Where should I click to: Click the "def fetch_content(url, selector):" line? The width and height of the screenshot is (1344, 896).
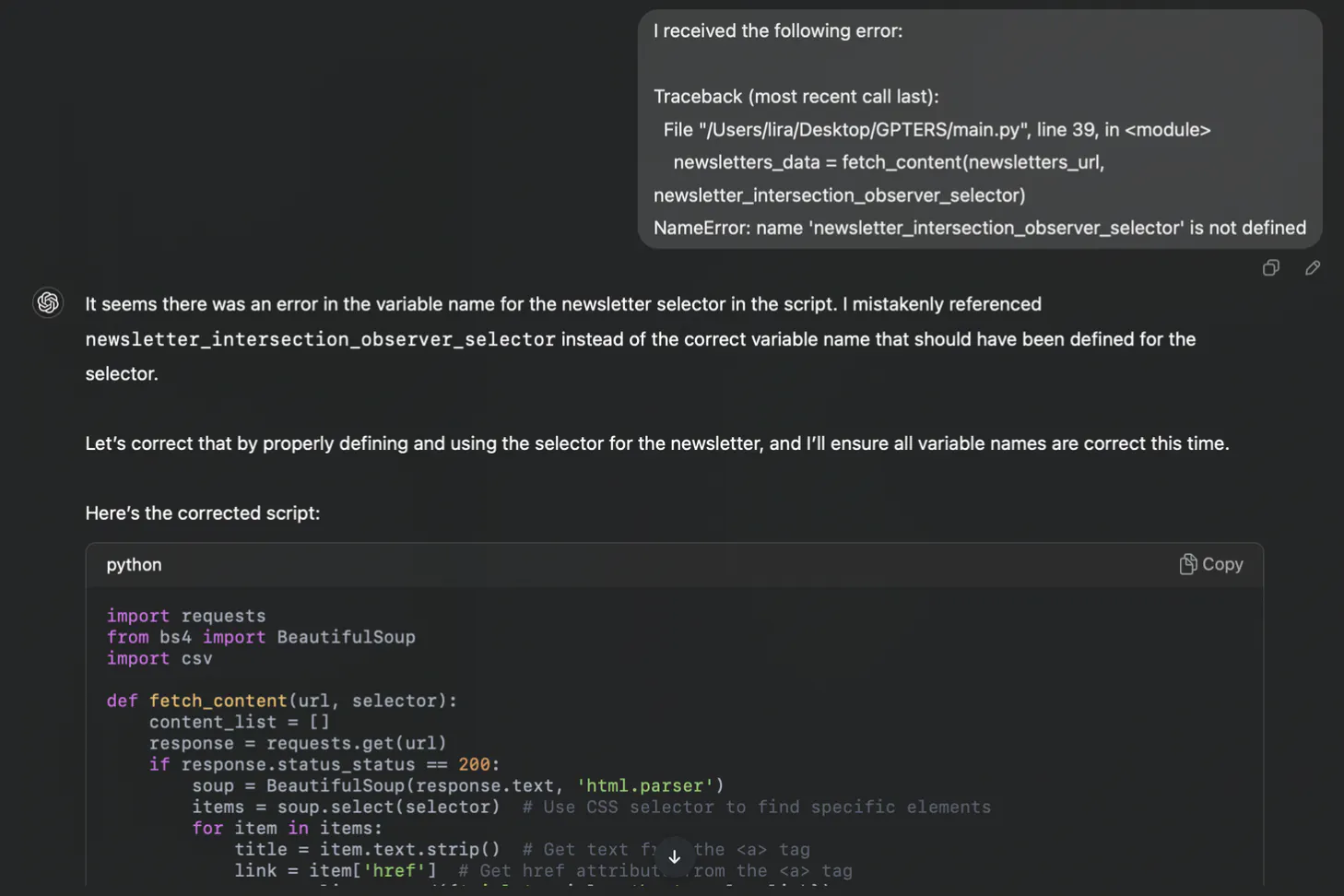click(281, 701)
